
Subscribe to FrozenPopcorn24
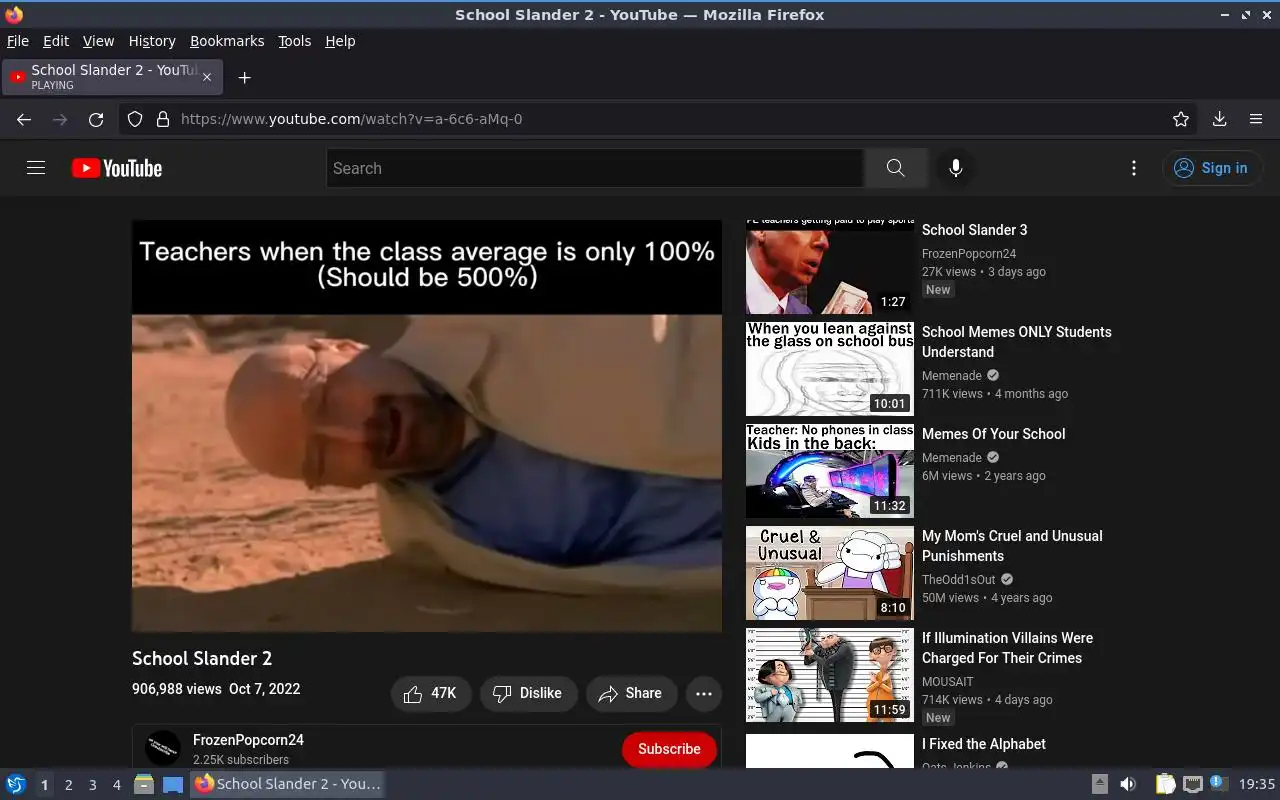pos(669,749)
